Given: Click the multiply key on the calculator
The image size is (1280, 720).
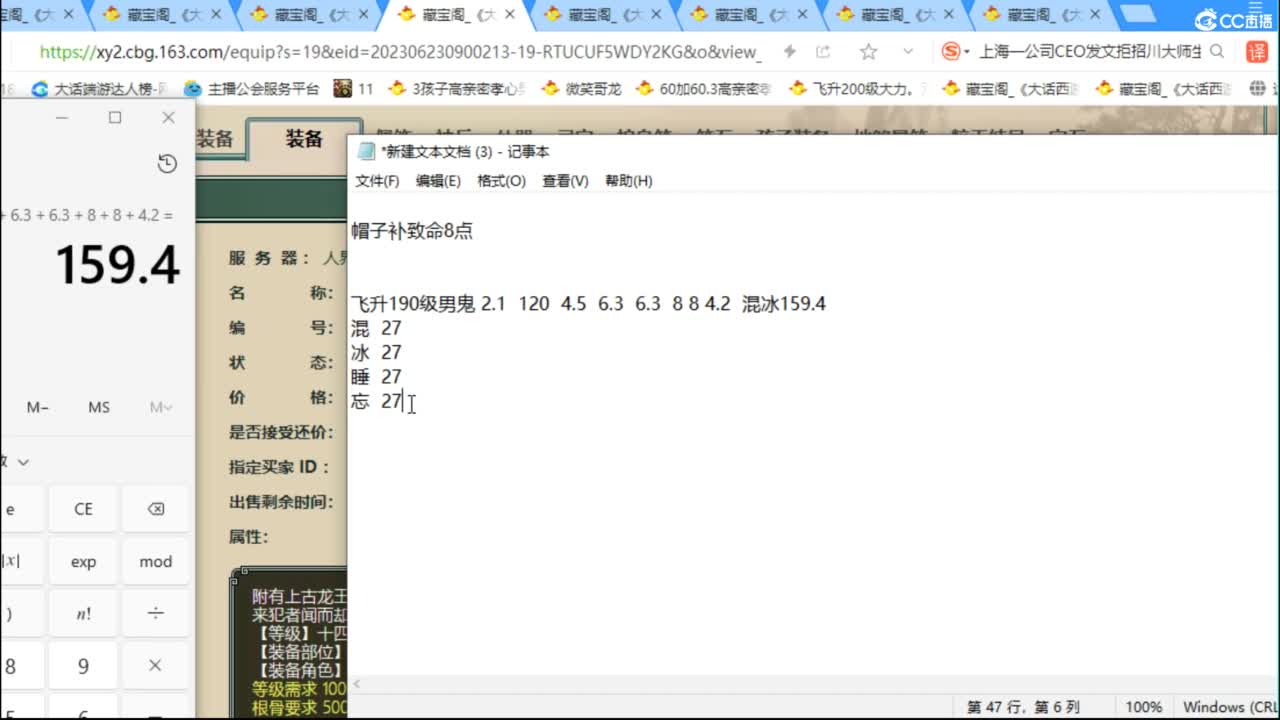Looking at the screenshot, I should [x=156, y=666].
